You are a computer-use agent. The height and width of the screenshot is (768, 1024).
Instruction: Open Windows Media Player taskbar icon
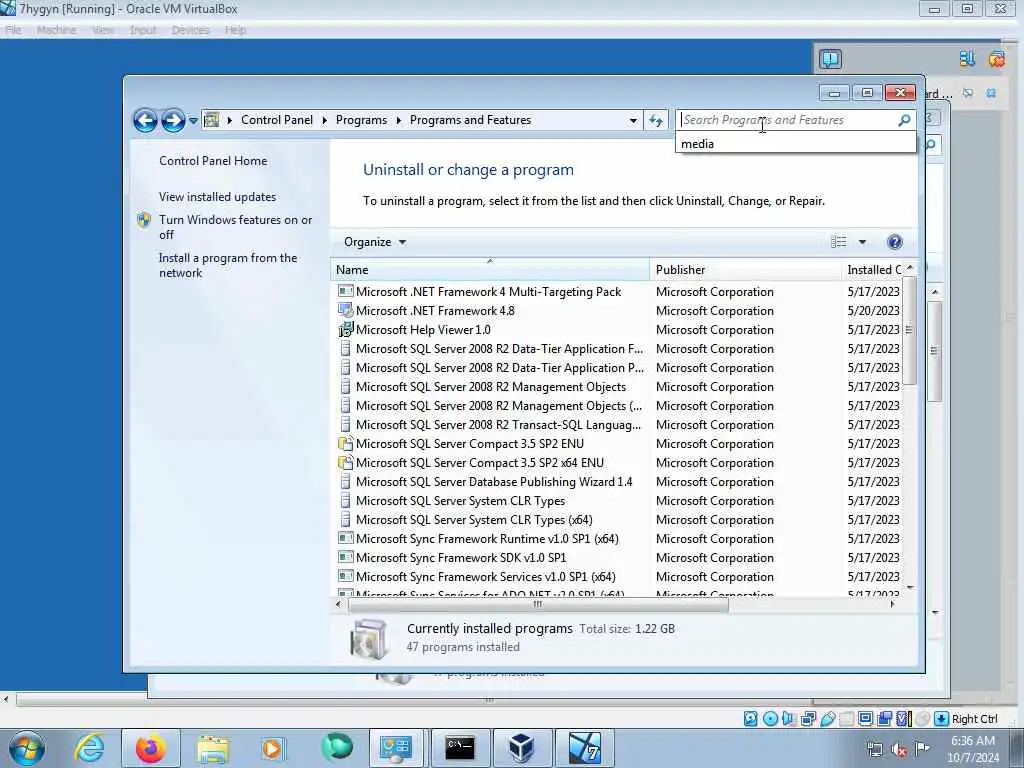[x=273, y=748]
